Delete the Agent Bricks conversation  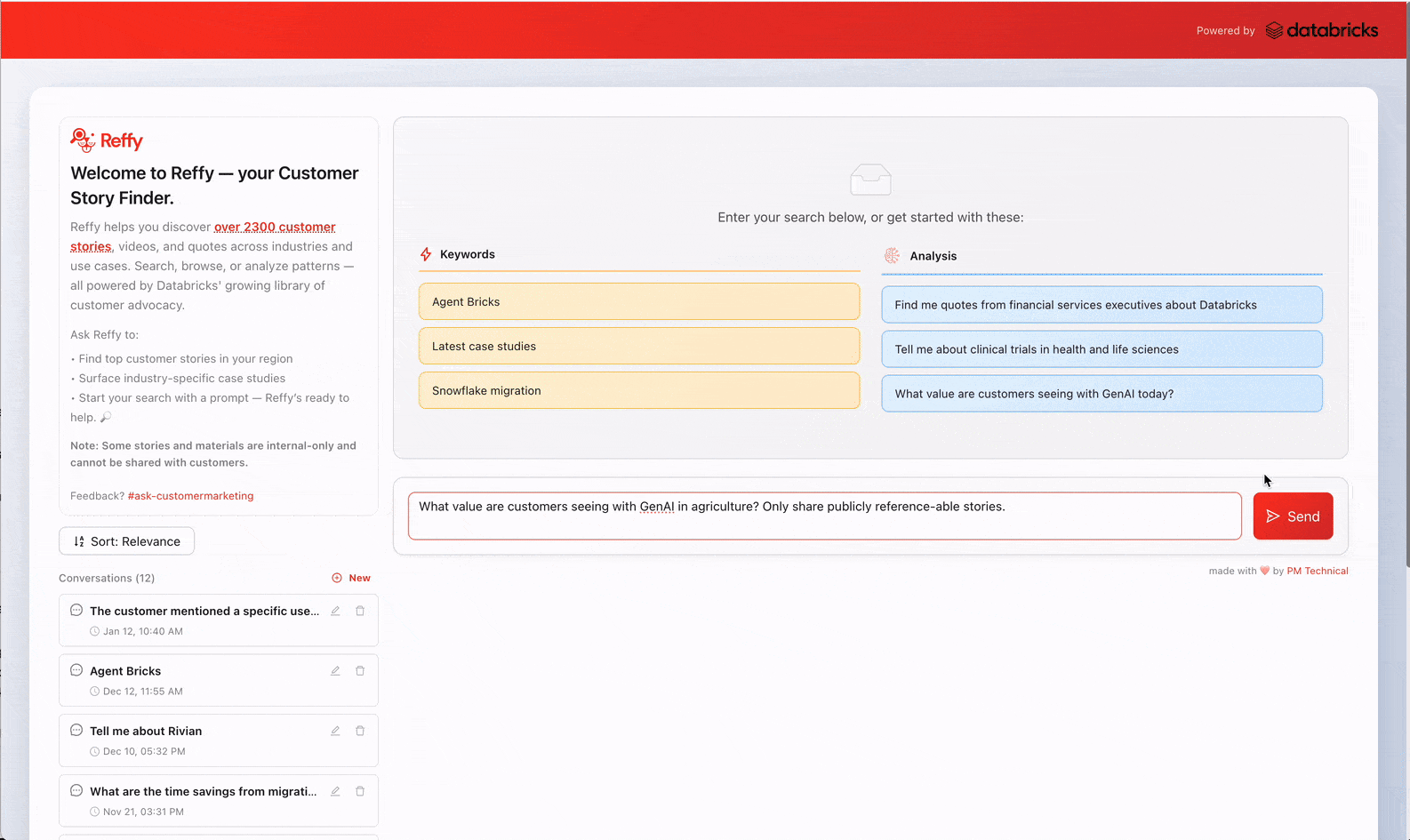360,671
